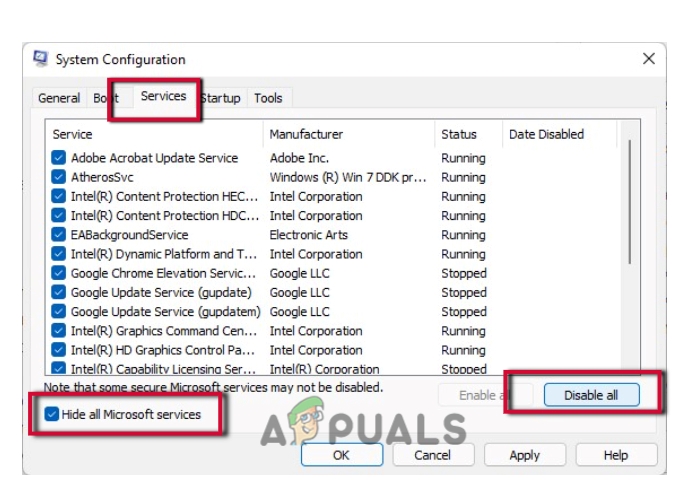Sort by Date Disabled column header

[560, 134]
